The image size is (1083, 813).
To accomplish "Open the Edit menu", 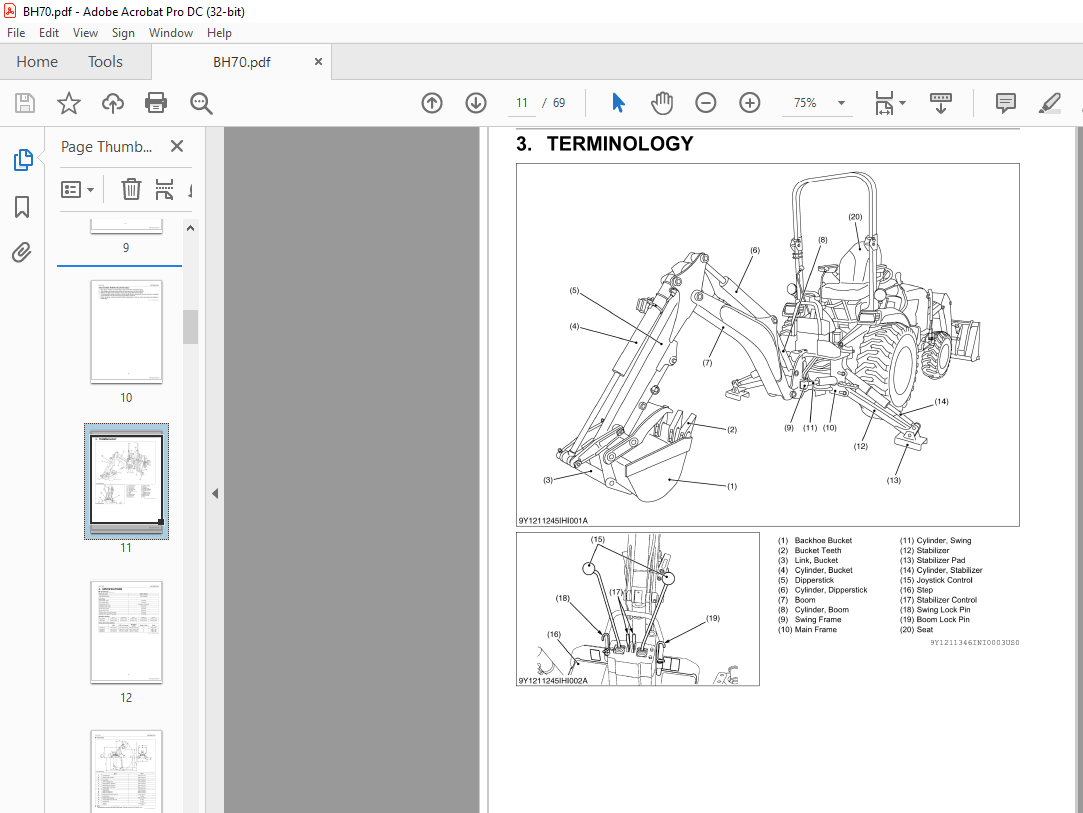I will coord(48,32).
